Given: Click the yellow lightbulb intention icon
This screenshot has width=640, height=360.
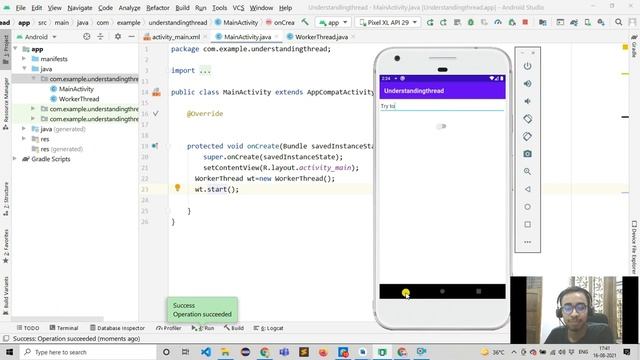Looking at the screenshot, I should 178,187.
